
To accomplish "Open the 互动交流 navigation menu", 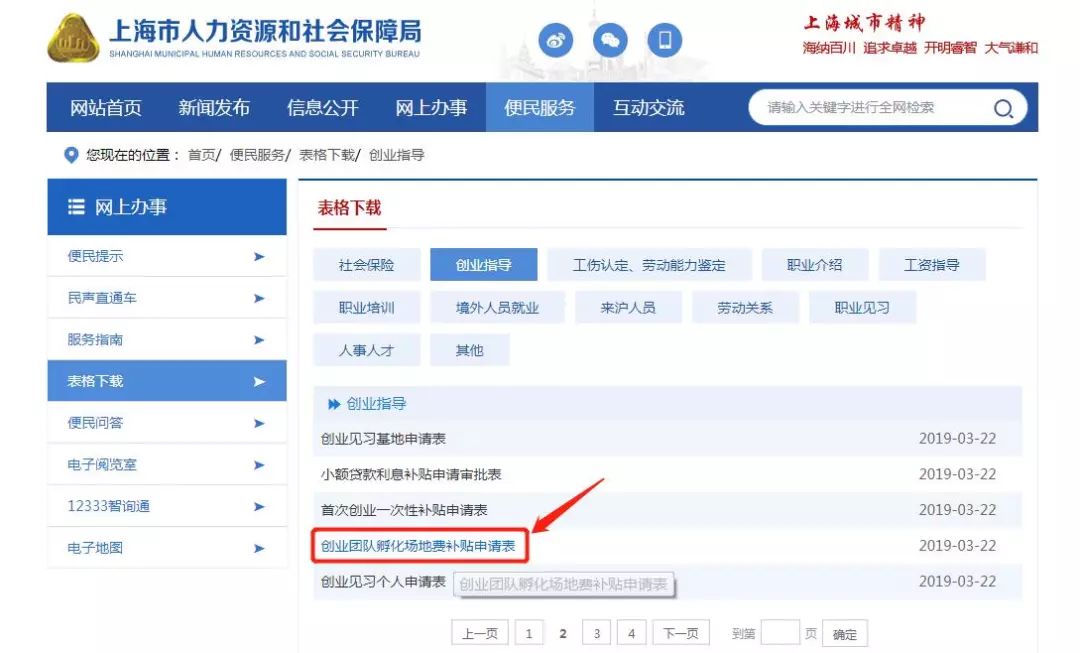I will tap(648, 107).
